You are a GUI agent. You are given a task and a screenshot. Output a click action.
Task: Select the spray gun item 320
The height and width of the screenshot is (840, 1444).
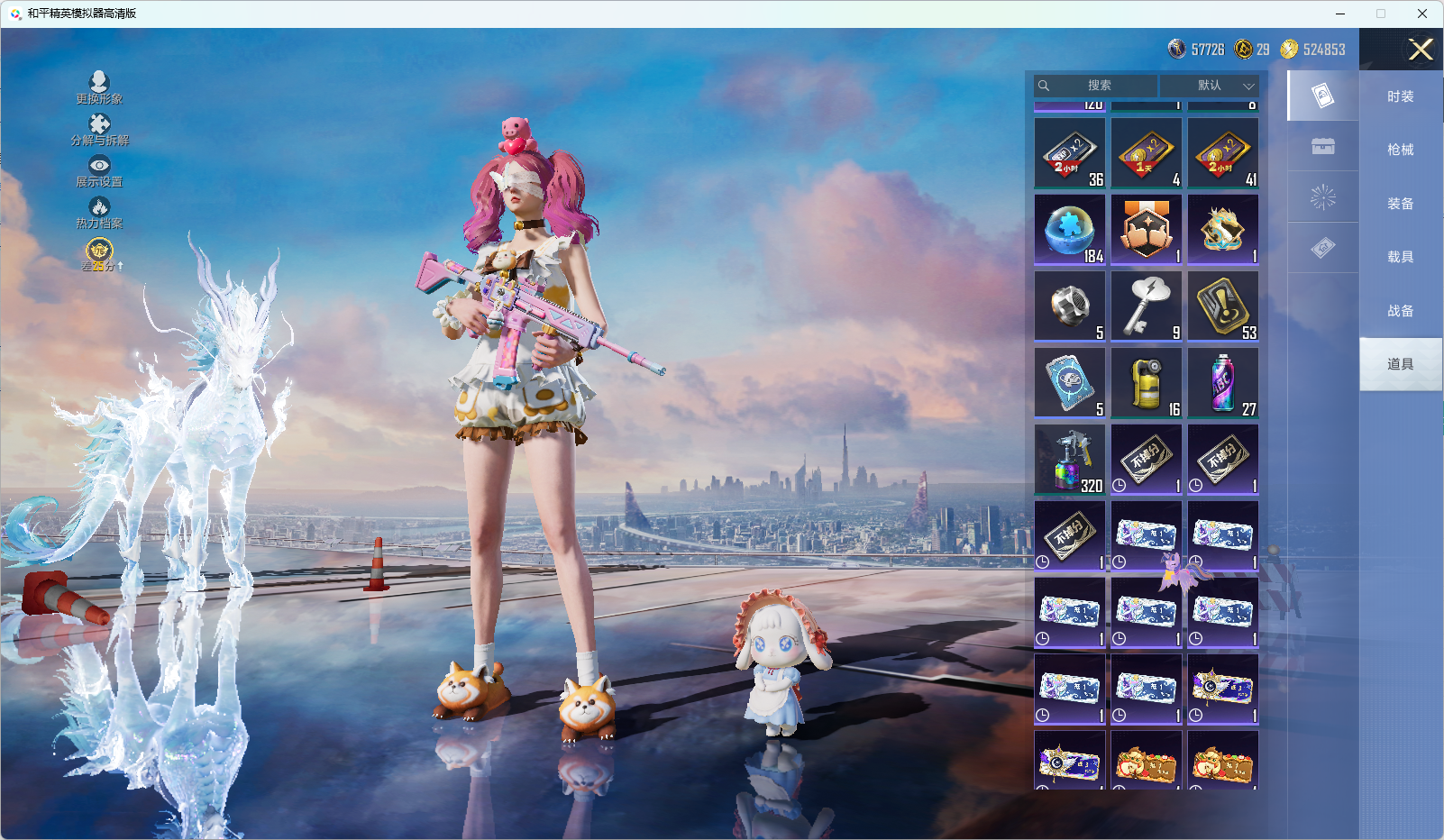click(x=1070, y=460)
